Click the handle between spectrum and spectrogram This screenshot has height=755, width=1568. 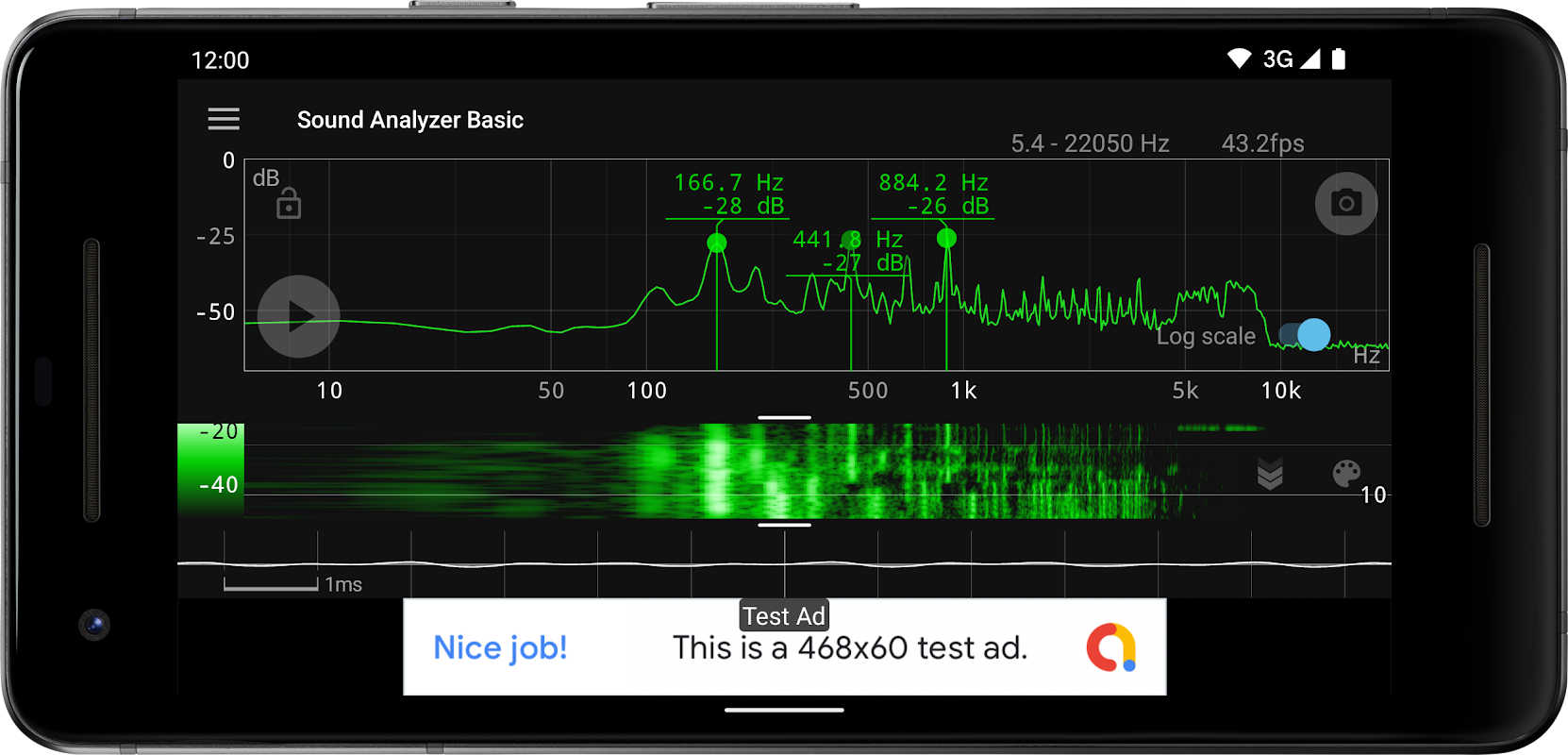click(784, 417)
